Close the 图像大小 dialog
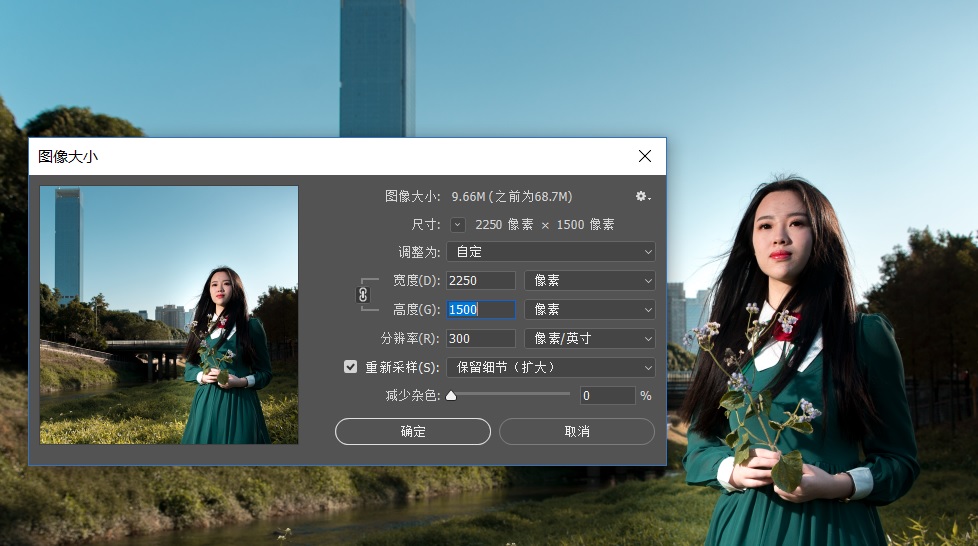This screenshot has height=546, width=978. click(645, 156)
